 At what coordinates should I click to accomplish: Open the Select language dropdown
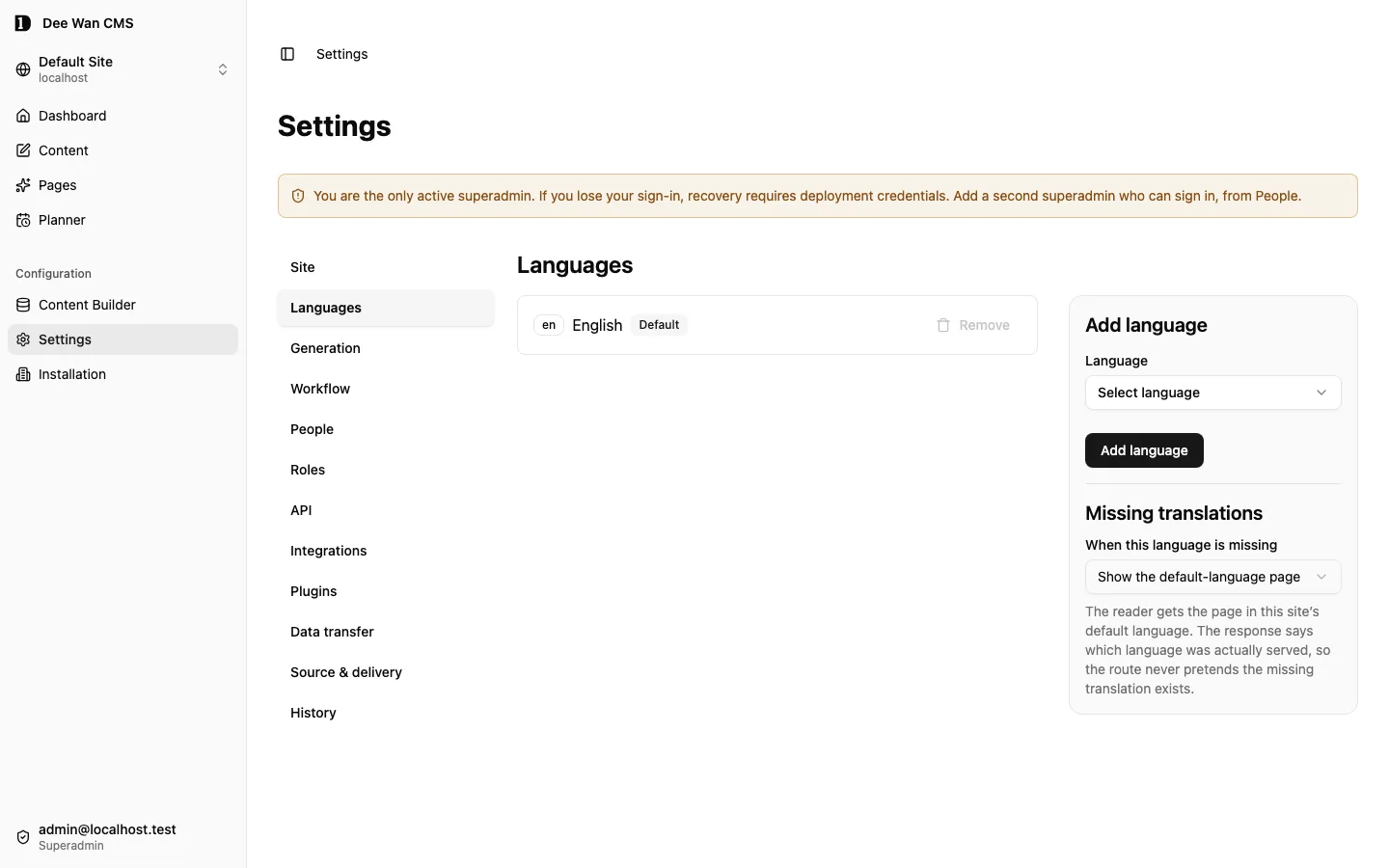(1212, 393)
